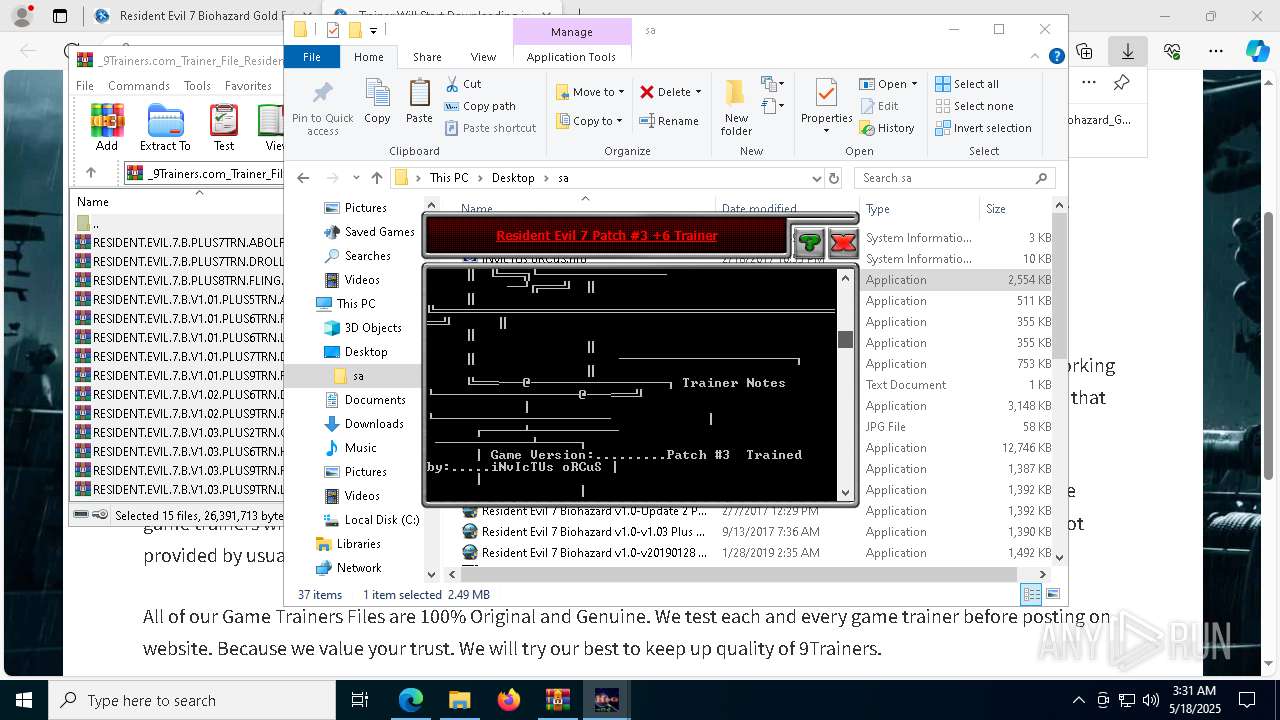This screenshot has width=1280, height=720.
Task: Go up one folder level in Explorer
Action: click(376, 178)
